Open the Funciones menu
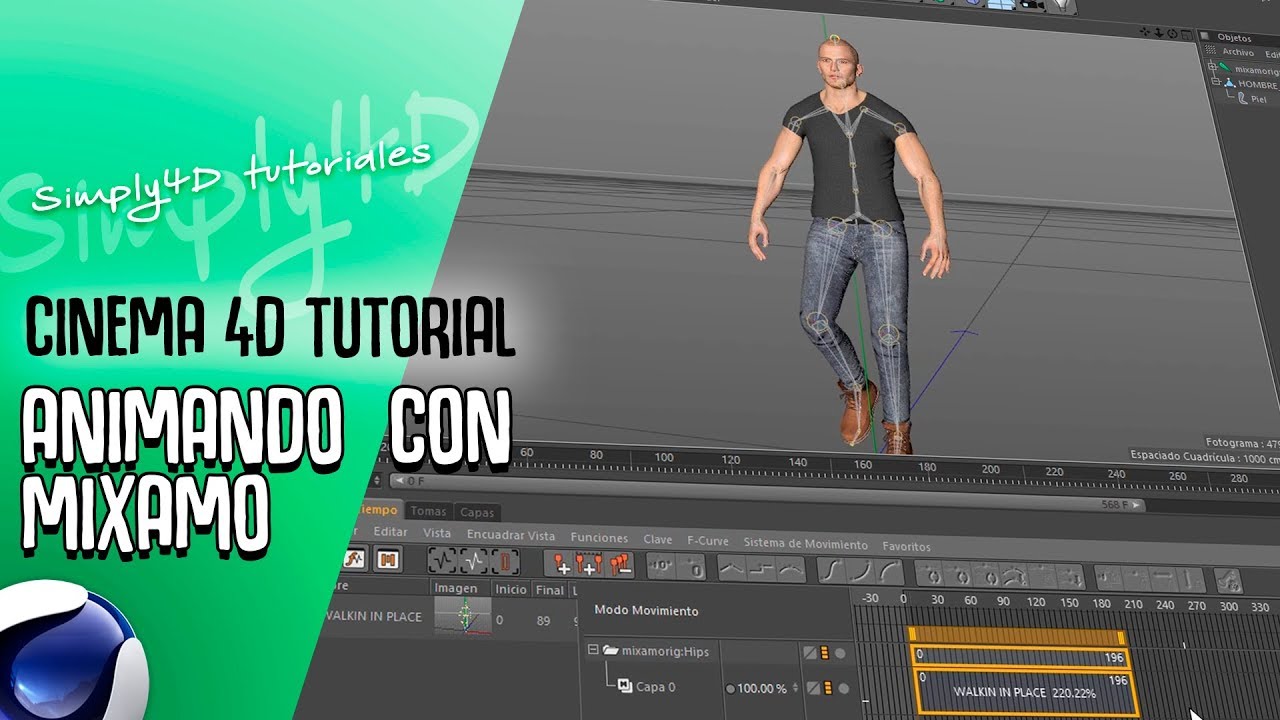The width and height of the screenshot is (1280, 720). tap(599, 538)
